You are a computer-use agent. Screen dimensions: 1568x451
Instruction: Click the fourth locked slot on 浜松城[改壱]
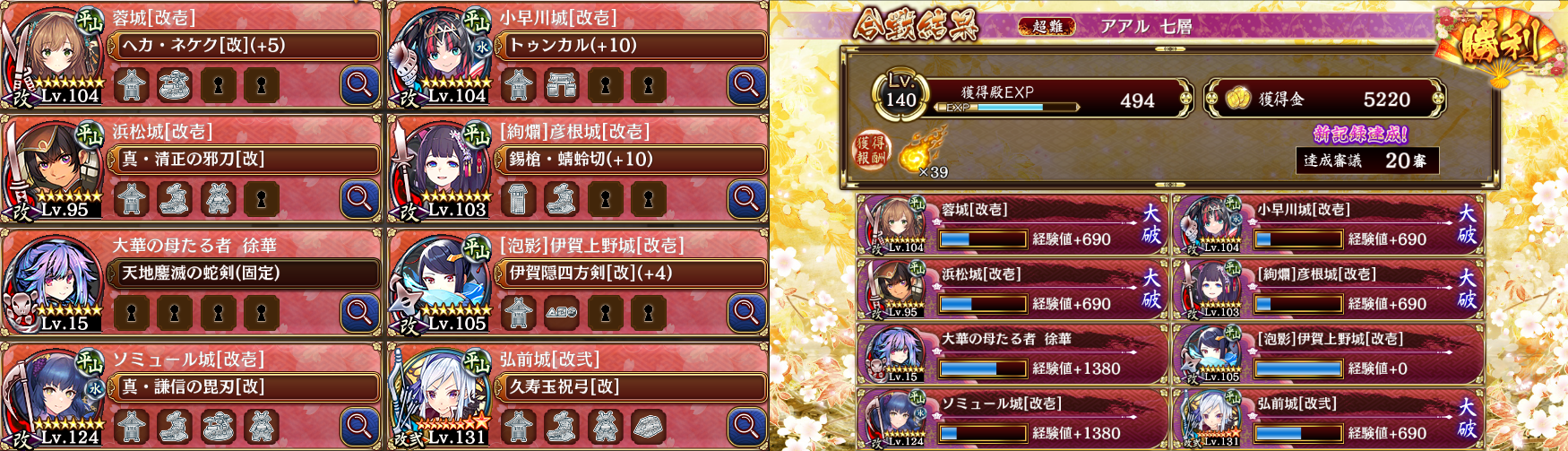coord(261,199)
